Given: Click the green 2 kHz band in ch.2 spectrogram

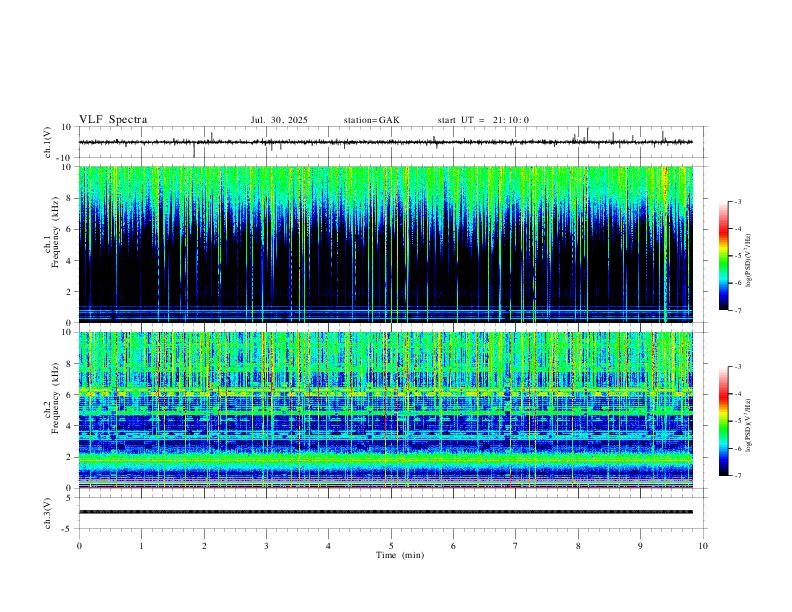Looking at the screenshot, I should click(x=385, y=458).
